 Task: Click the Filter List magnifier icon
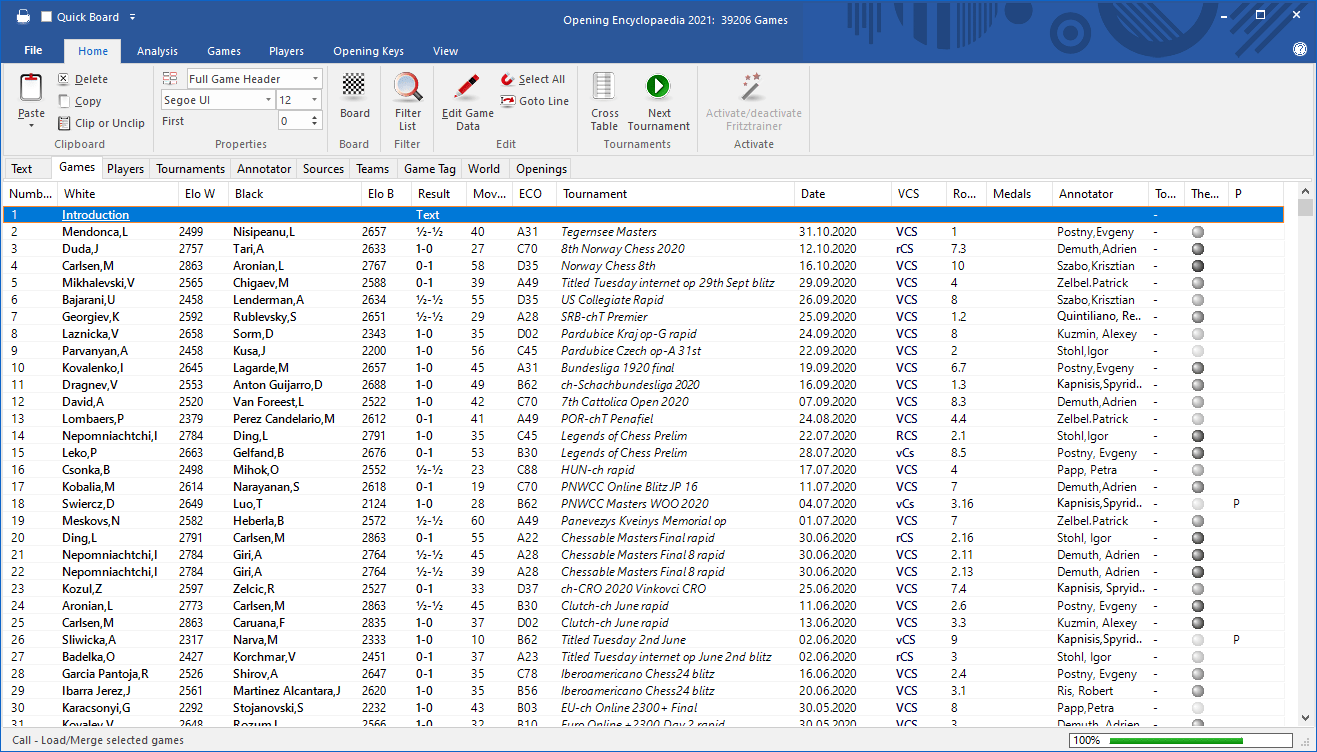tap(408, 88)
